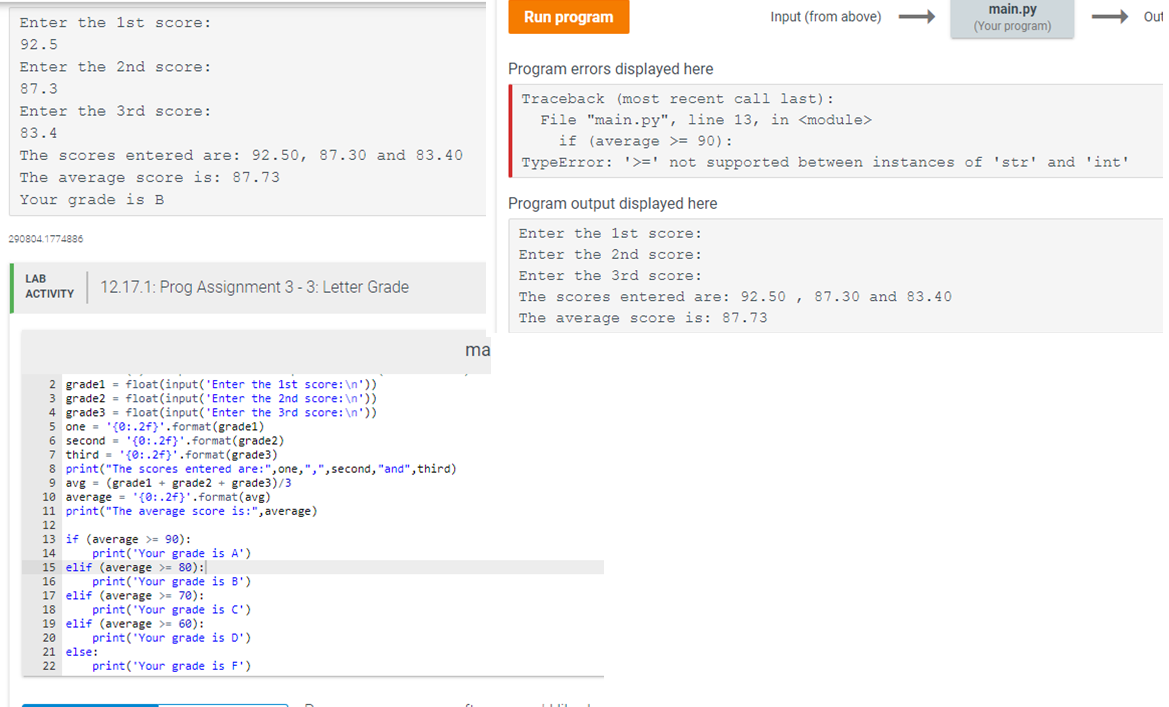Click the 290804.1774886 identifier text
This screenshot has width=1169, height=707.
point(45,239)
